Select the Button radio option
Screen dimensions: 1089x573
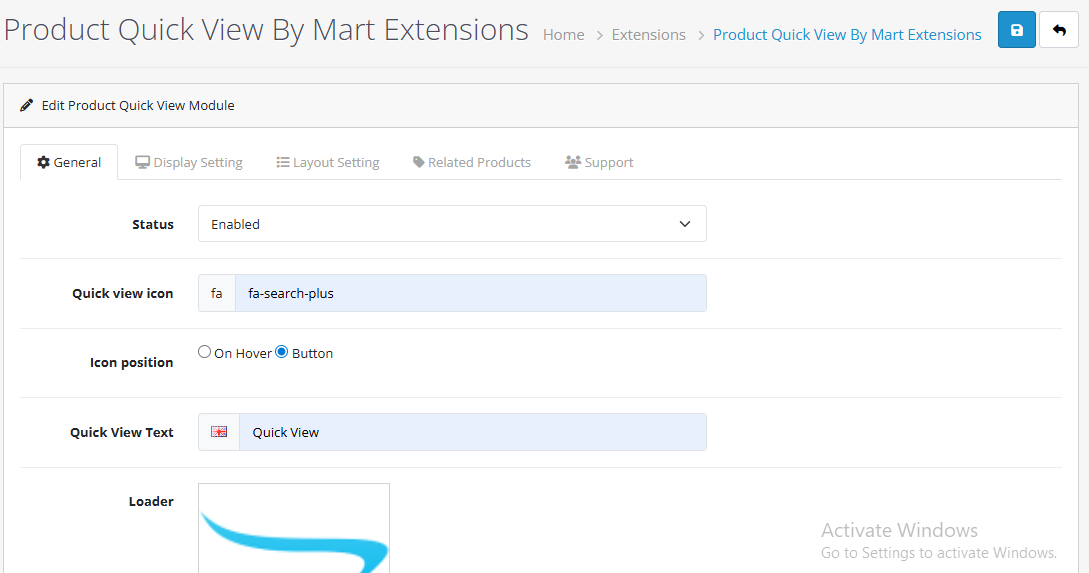(282, 352)
